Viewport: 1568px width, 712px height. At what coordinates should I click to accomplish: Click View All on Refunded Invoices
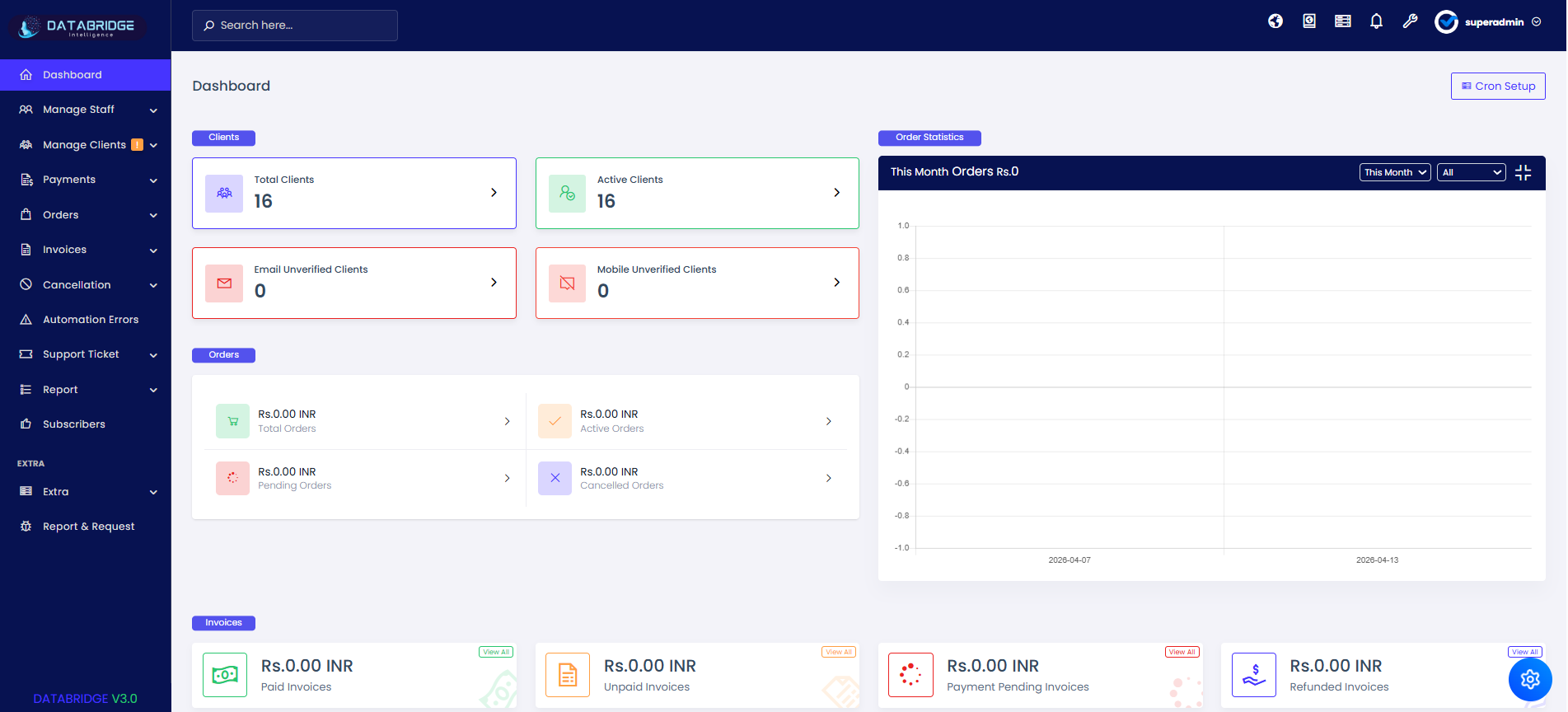[1524, 652]
